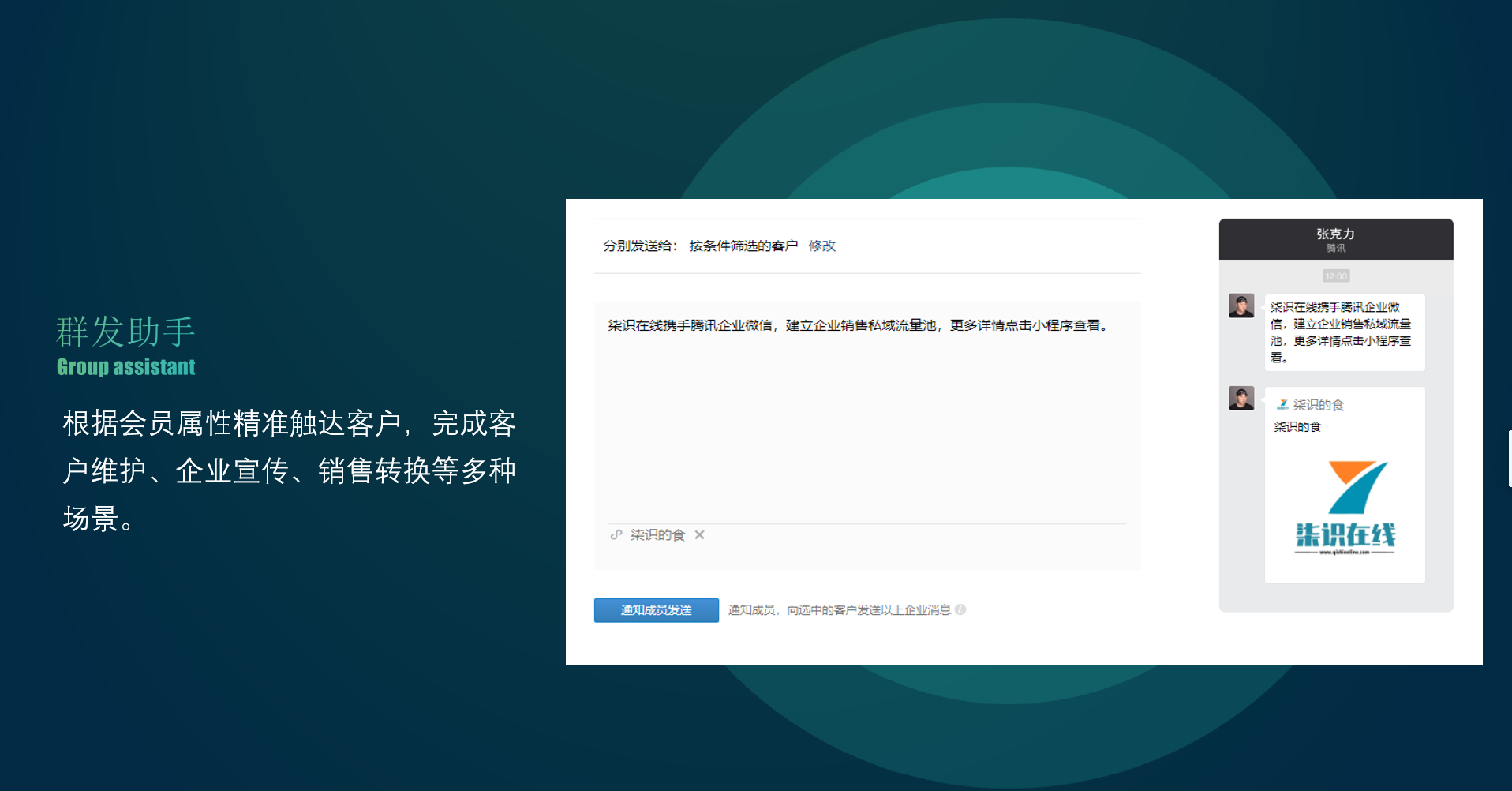Image resolution: width=1512 pixels, height=791 pixels.
Task: Click the Group assistant subtitle
Action: click(x=125, y=367)
